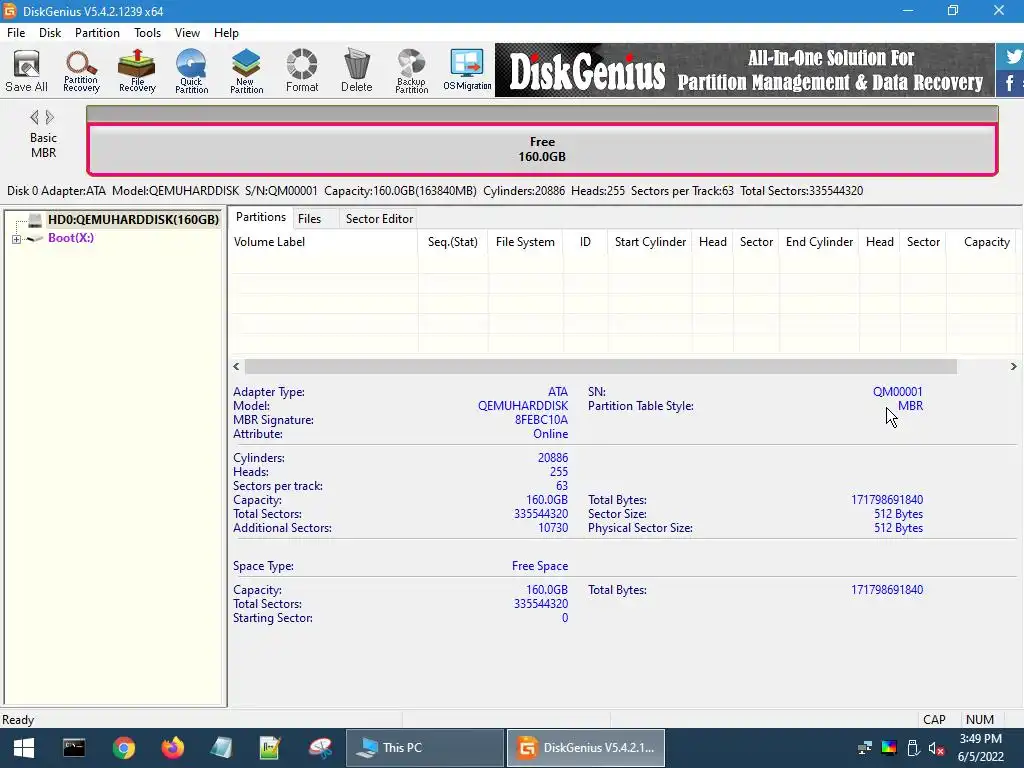Click the CAP status bar indicator

[x=934, y=720]
